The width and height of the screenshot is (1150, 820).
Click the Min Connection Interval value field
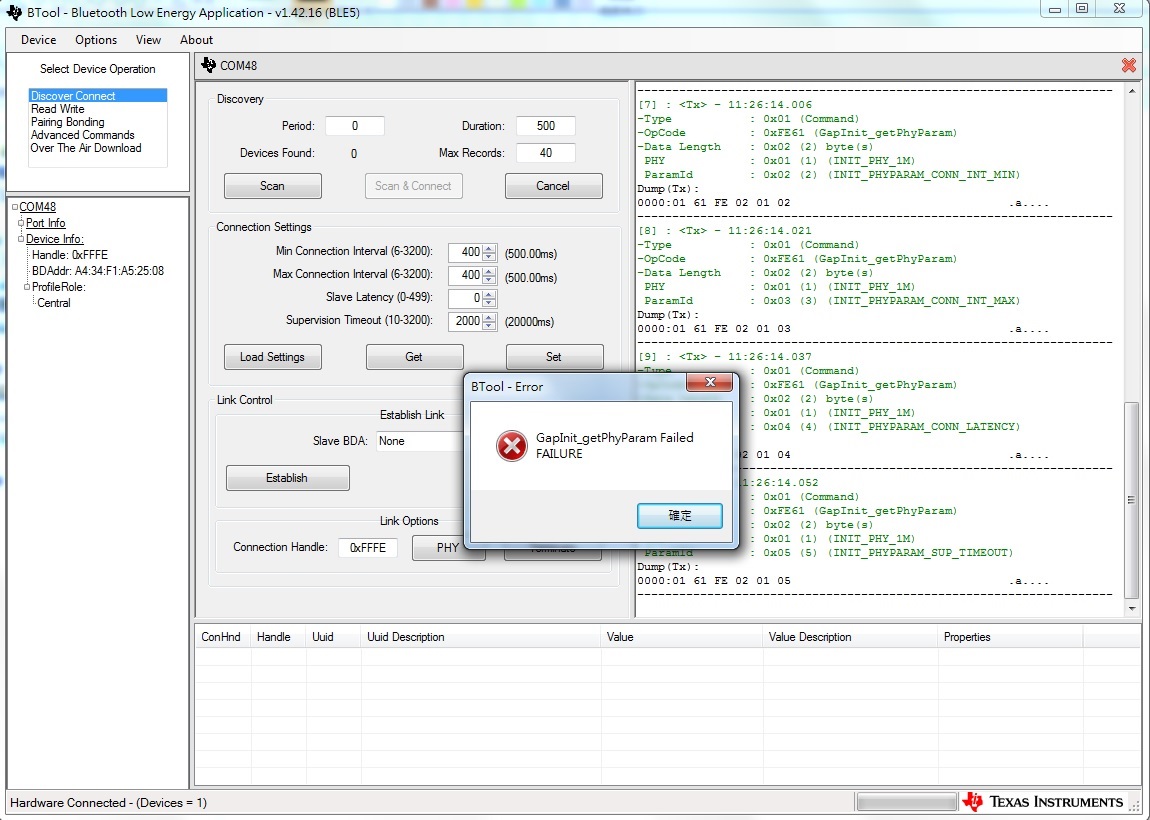(x=465, y=252)
